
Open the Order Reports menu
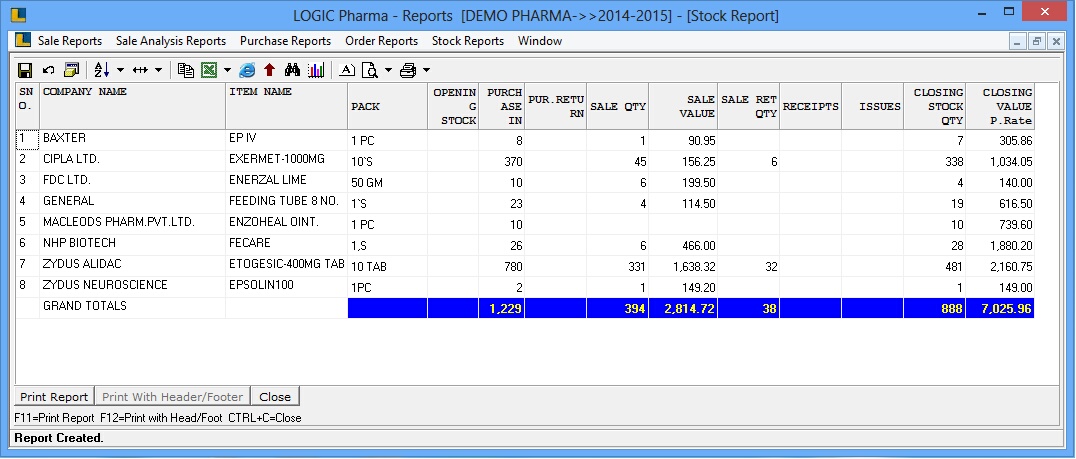pyautogui.click(x=382, y=41)
